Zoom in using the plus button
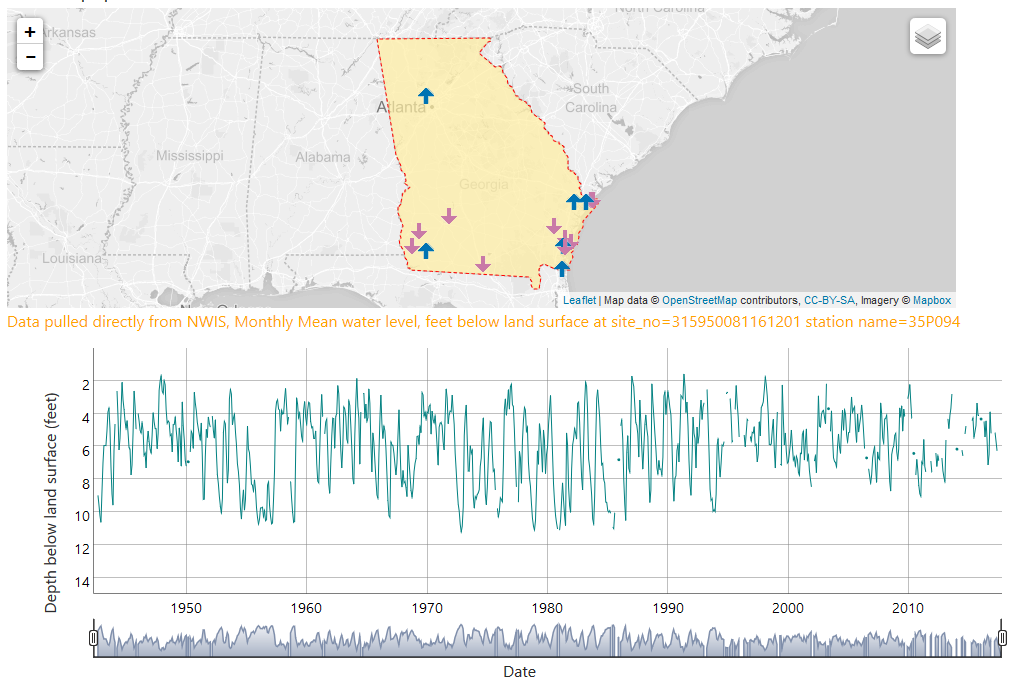 30,32
